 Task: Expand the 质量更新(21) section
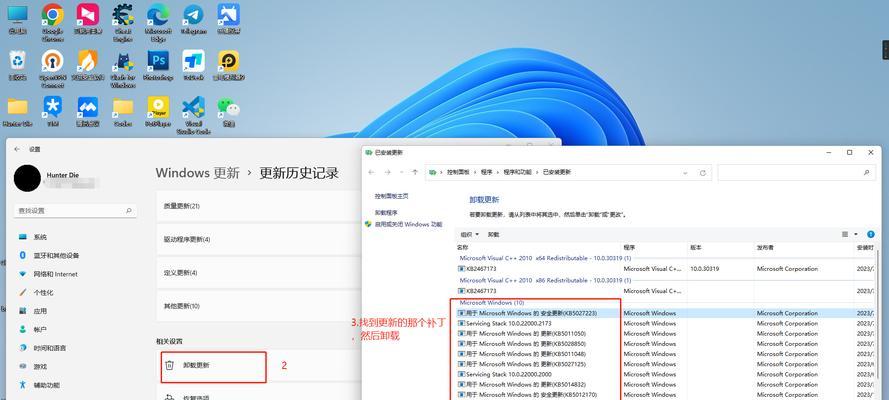pos(258,206)
